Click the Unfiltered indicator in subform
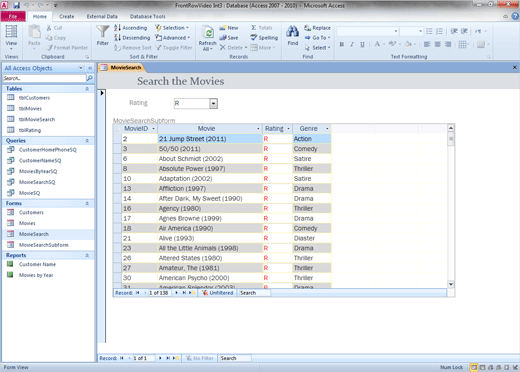Image resolution: width=520 pixels, height=372 pixels. (x=218, y=293)
